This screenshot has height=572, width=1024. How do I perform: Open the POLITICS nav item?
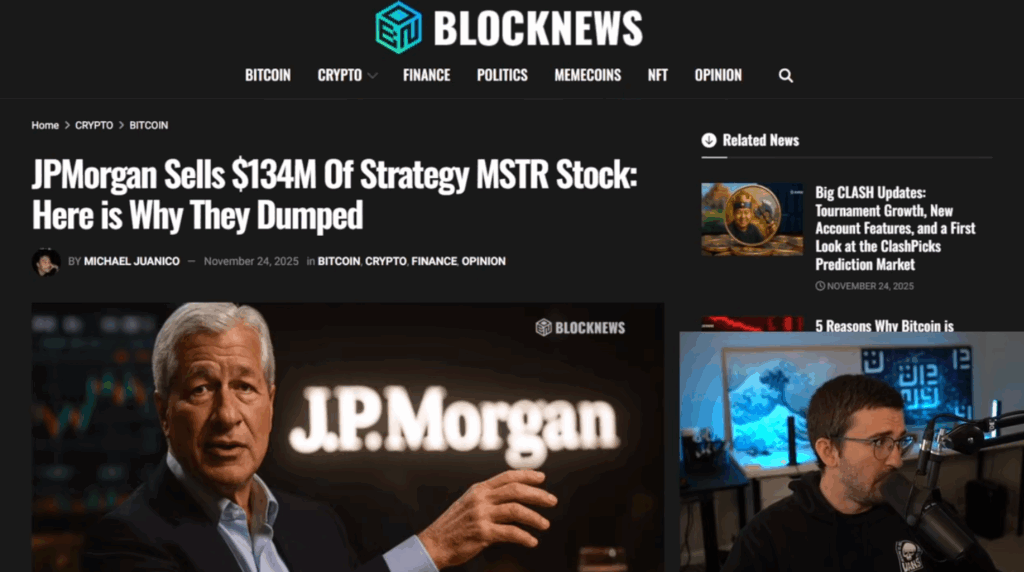502,75
